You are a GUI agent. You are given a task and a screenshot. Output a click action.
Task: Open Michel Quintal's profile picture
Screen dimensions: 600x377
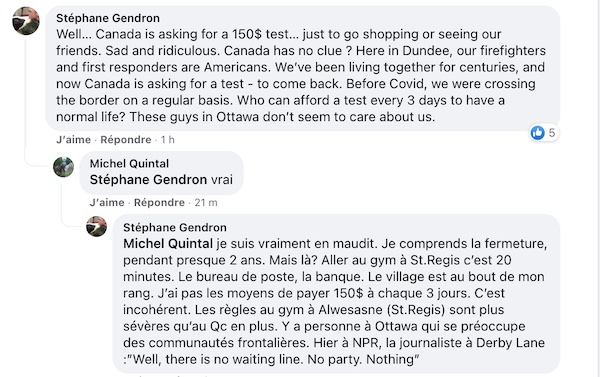[x=64, y=167]
